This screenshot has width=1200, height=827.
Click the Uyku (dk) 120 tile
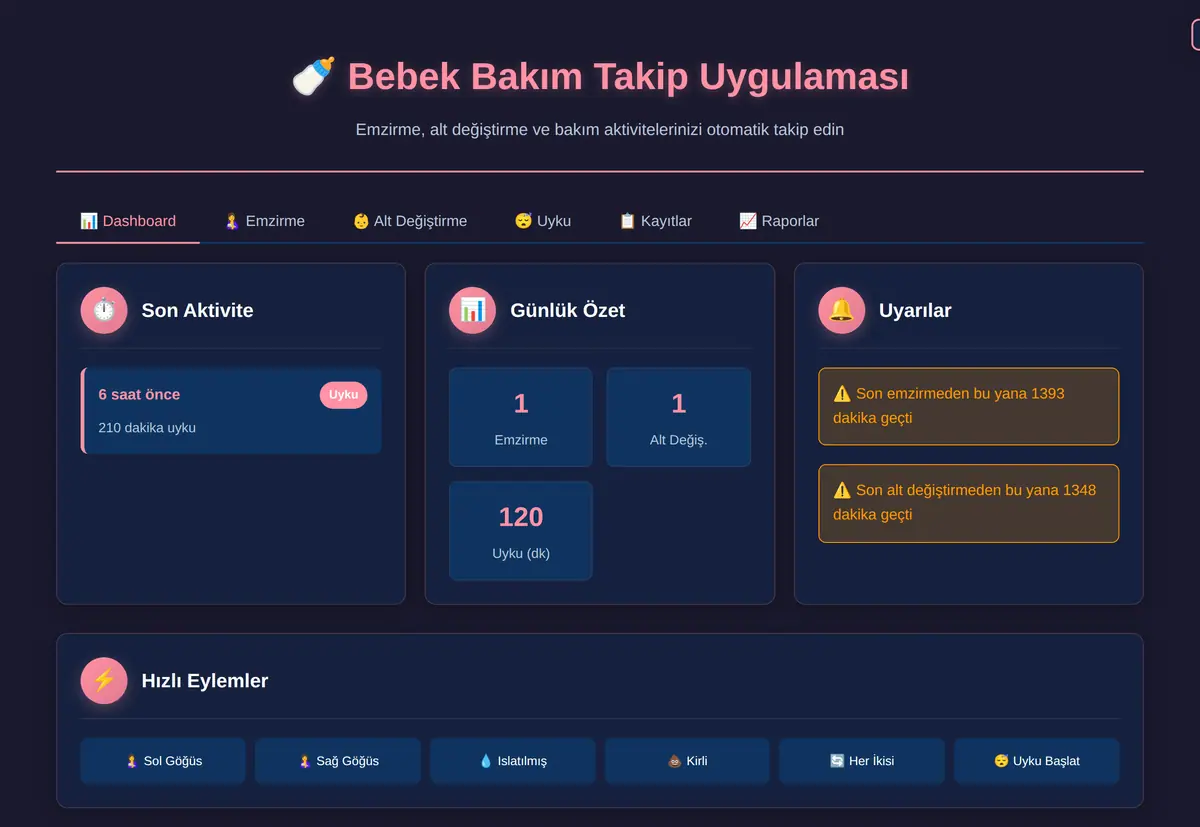click(x=521, y=531)
